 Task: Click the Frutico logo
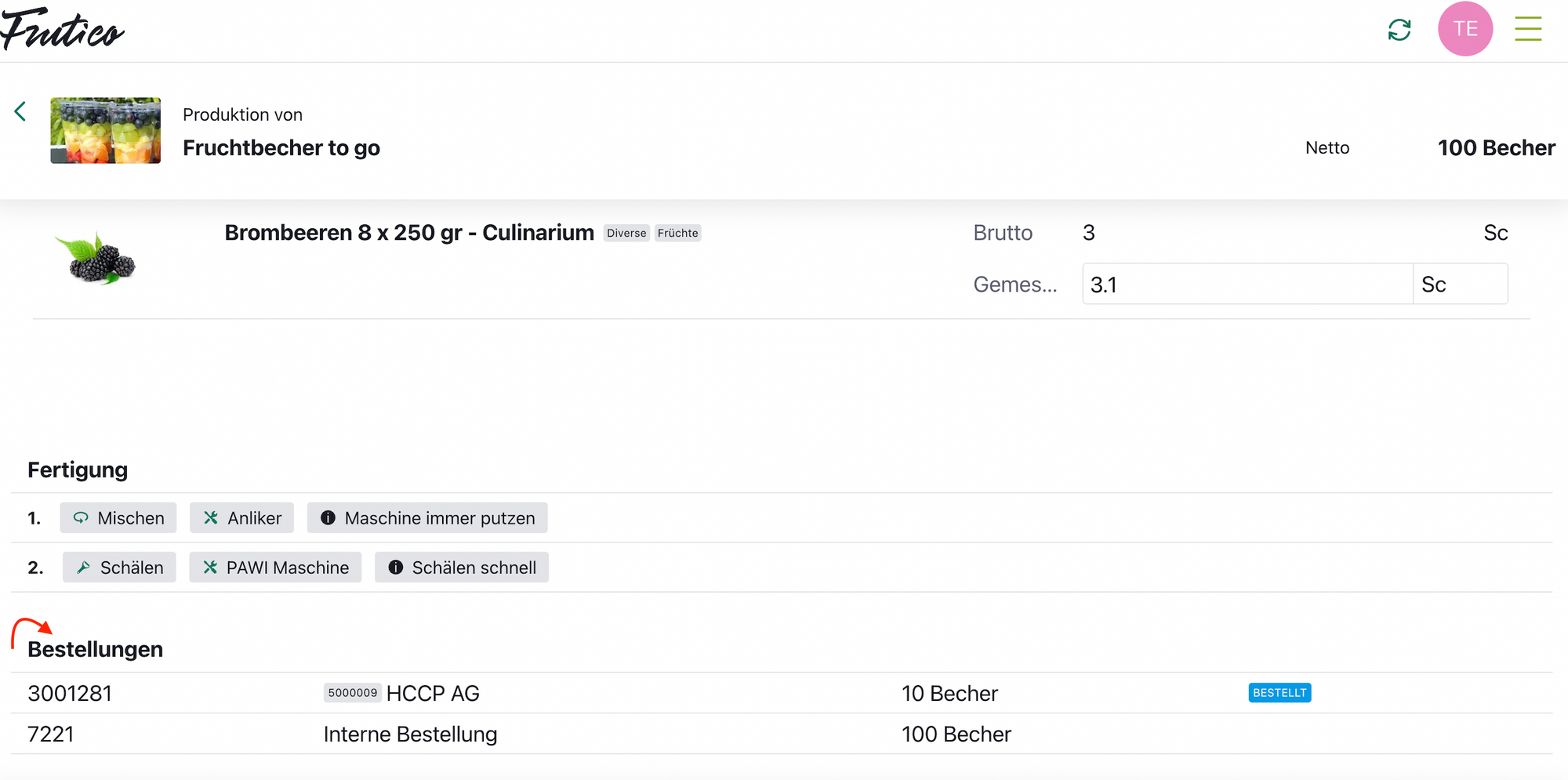pos(63,29)
